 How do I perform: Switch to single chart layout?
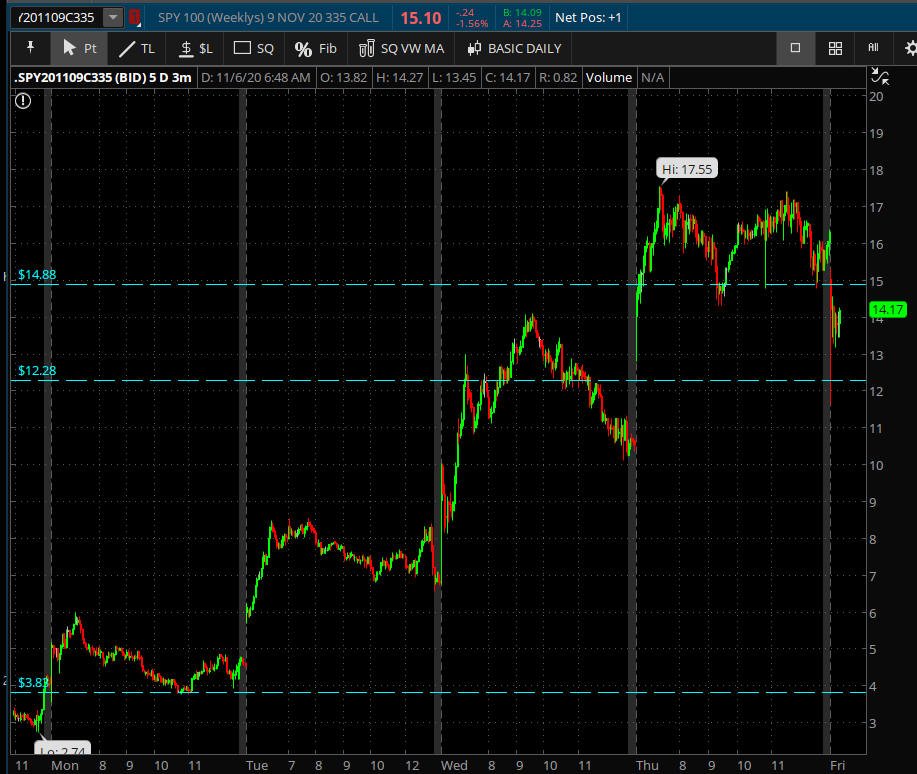[796, 48]
